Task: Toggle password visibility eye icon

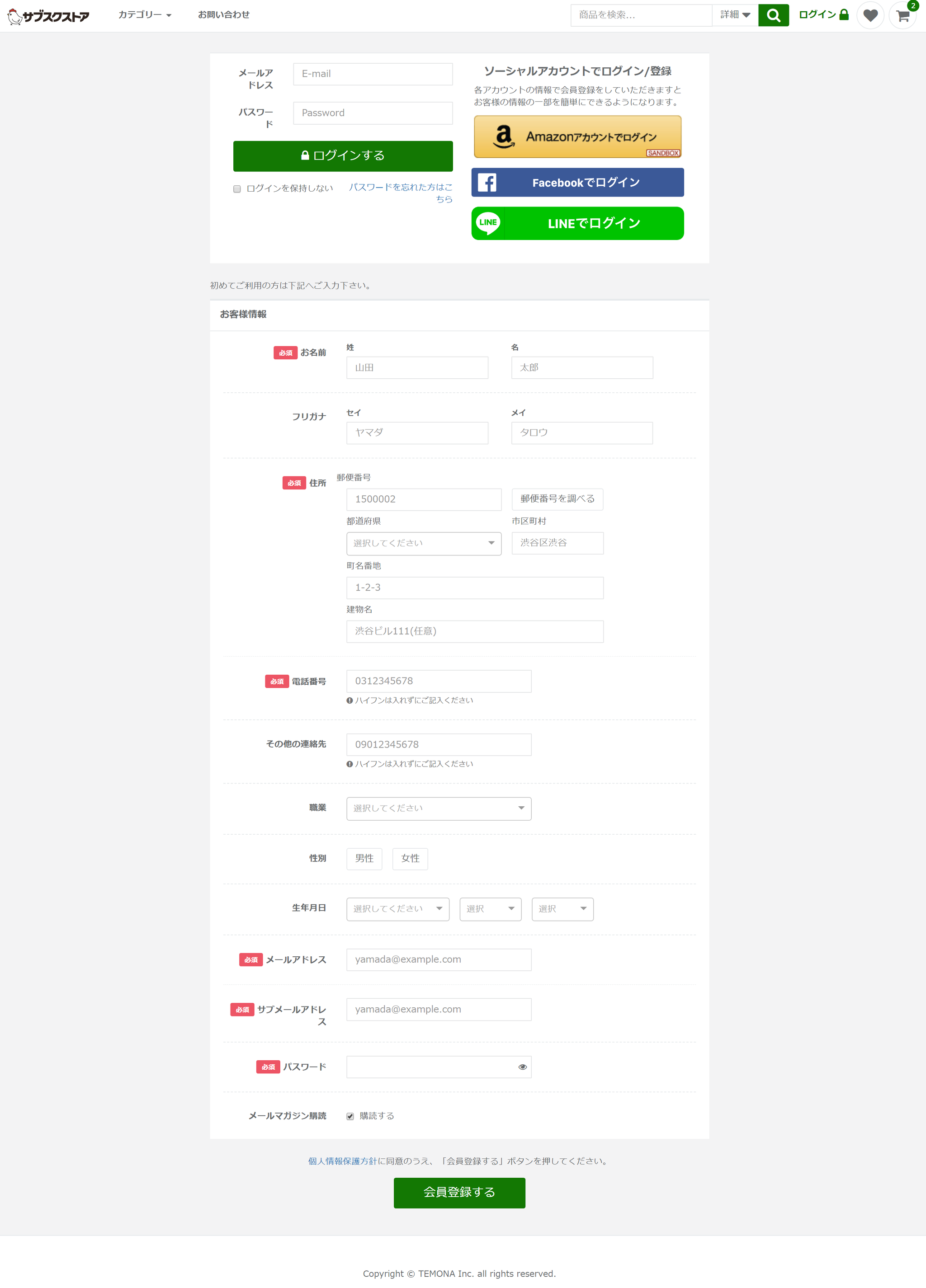Action: [522, 1067]
